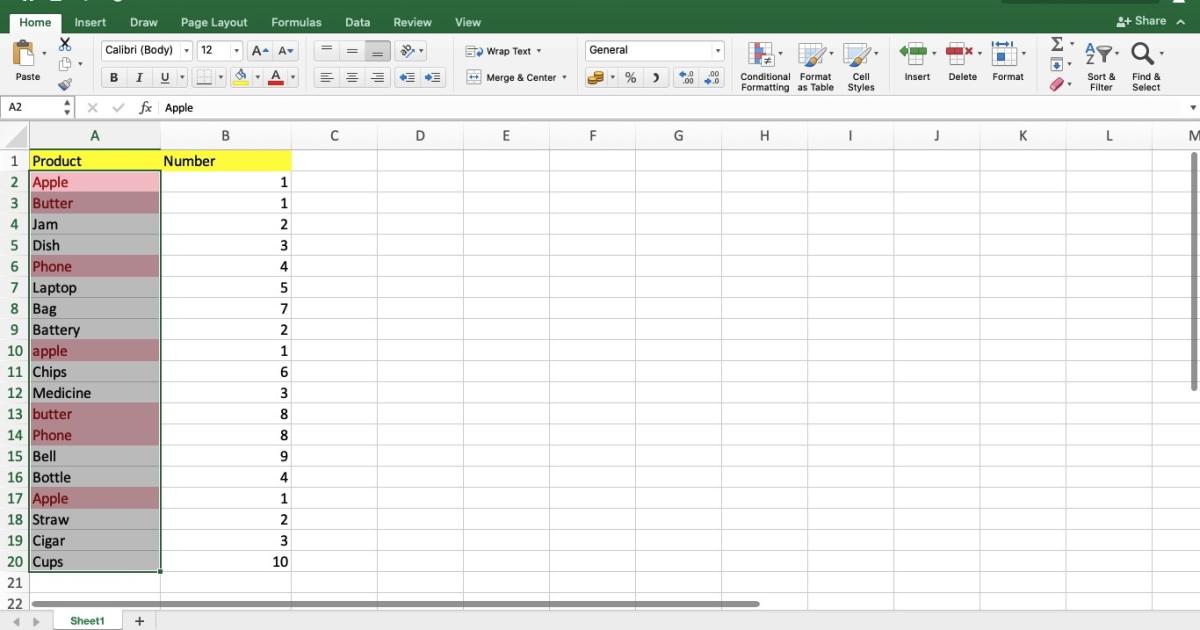Apply cell borders icon
1200x630 pixels.
[203, 77]
